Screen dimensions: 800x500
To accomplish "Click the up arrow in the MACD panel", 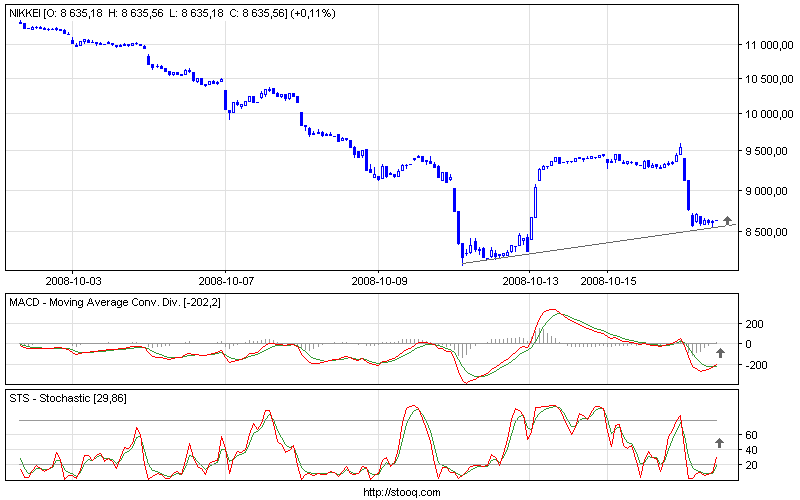I will click(720, 353).
